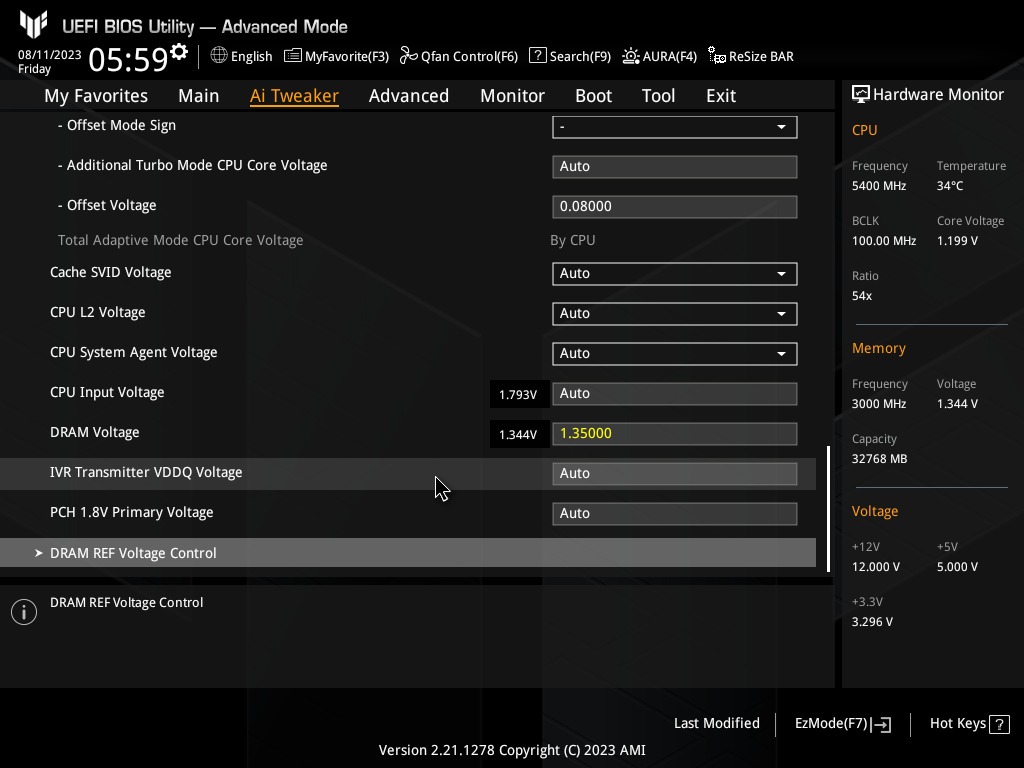Click Qfan Control(F6) button

(459, 56)
